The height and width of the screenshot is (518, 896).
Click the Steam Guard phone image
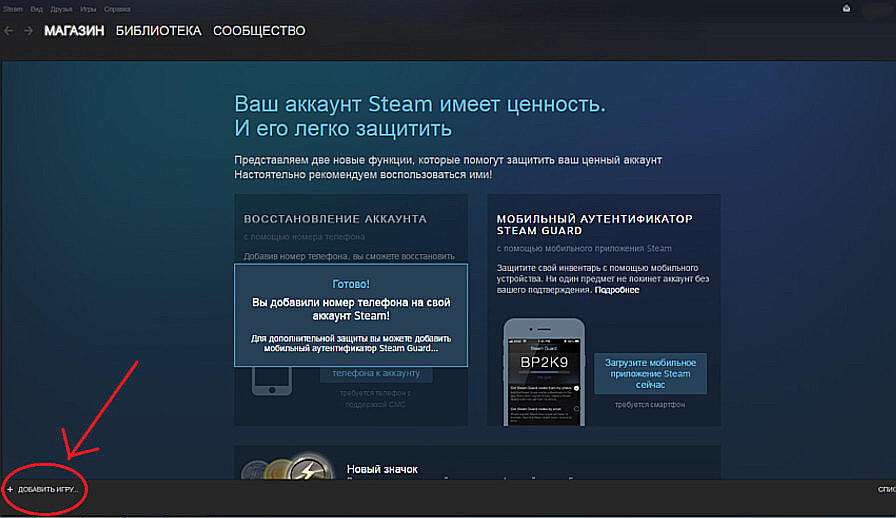544,371
